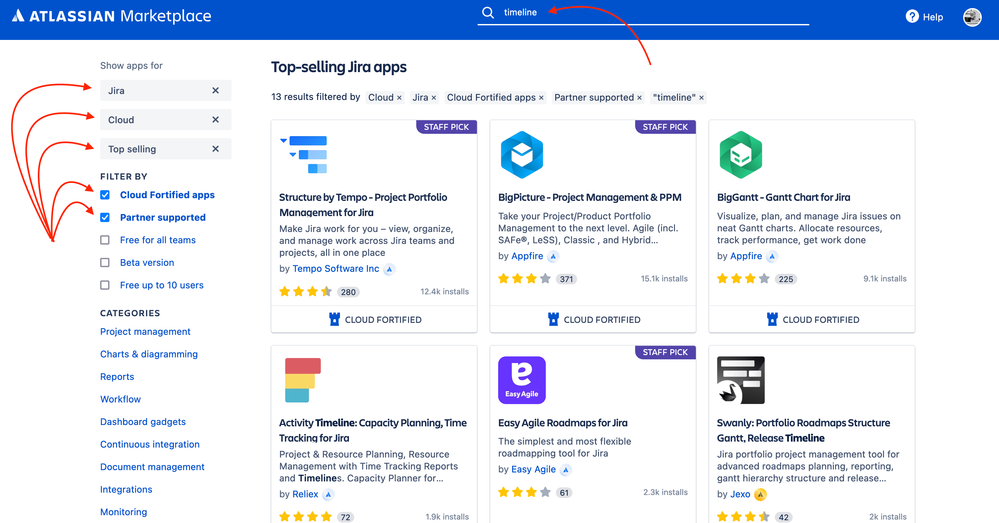Open Easy Agile Roadmaps for Jira title
This screenshot has width=999, height=523.
563,423
